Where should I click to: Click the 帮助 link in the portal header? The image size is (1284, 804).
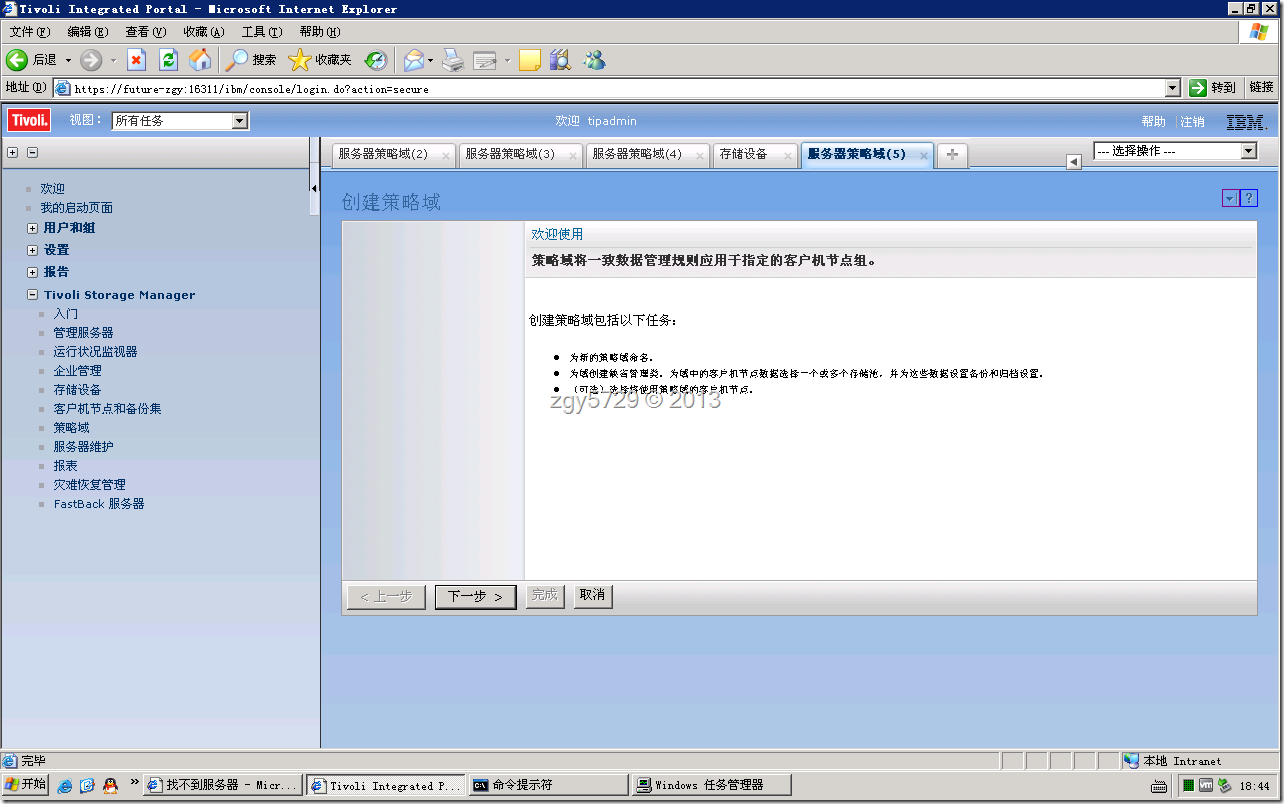click(1153, 122)
